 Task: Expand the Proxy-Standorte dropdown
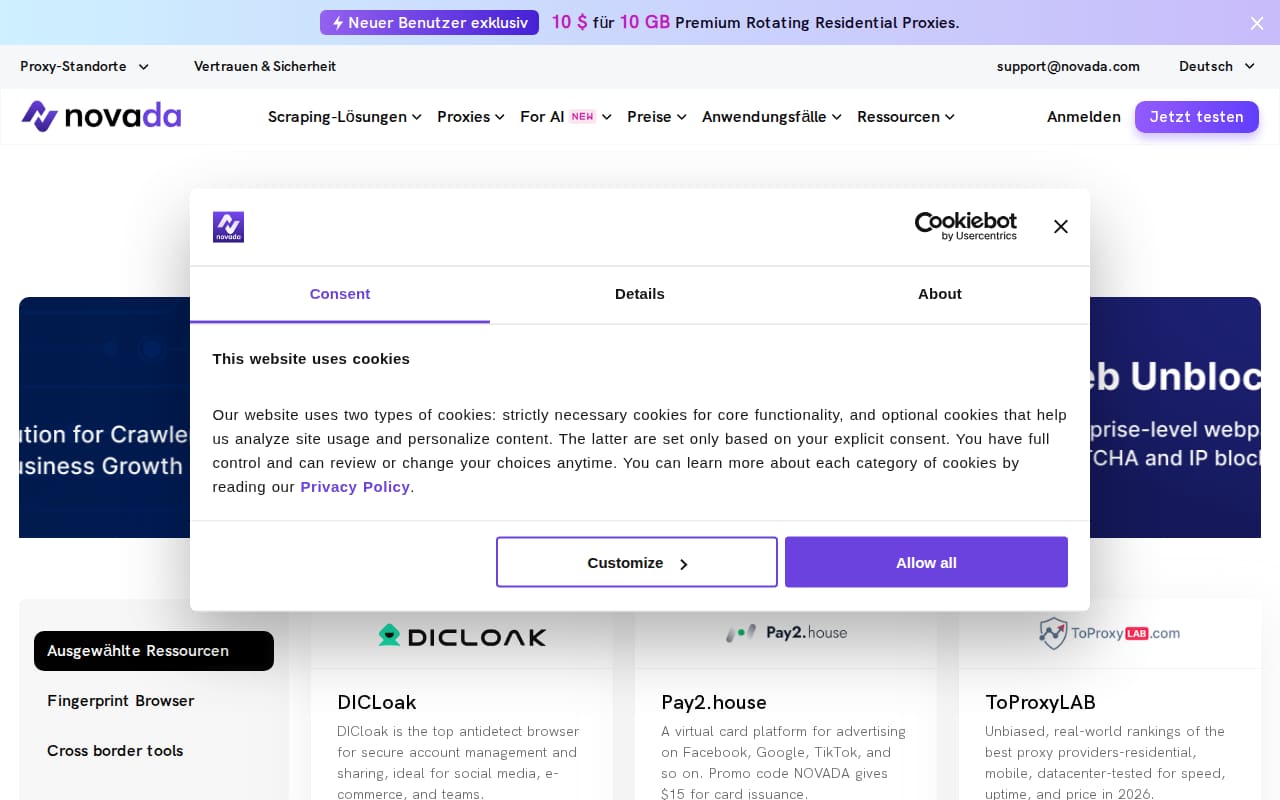pyautogui.click(x=84, y=66)
